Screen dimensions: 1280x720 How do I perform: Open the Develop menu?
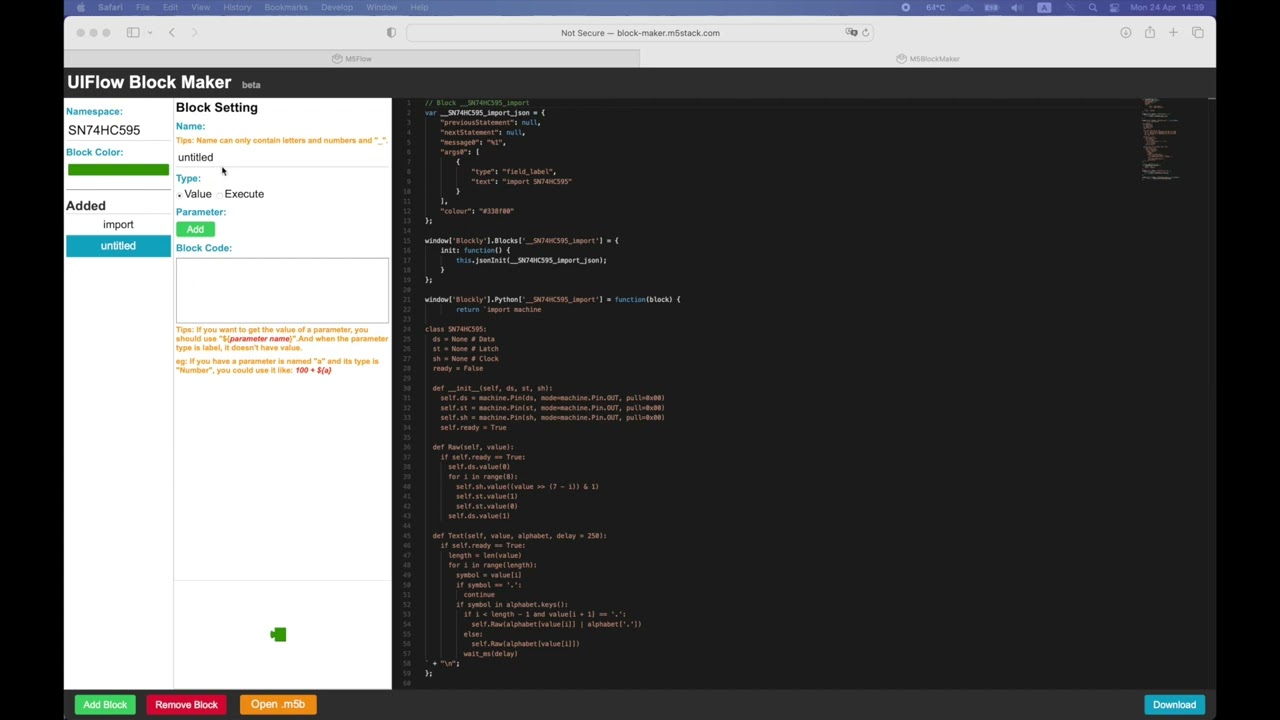coord(337,7)
